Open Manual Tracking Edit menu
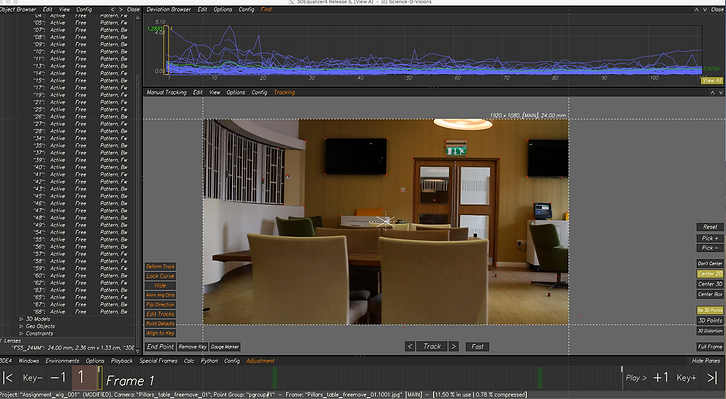Screen dimensions: 726x399 [198, 92]
